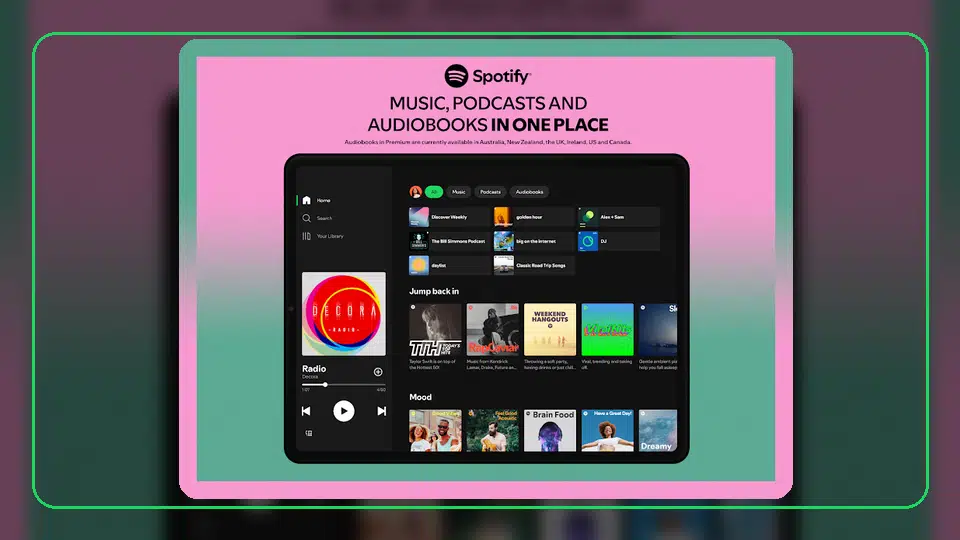Select the Music filter chip
The width and height of the screenshot is (960, 540).
(459, 192)
